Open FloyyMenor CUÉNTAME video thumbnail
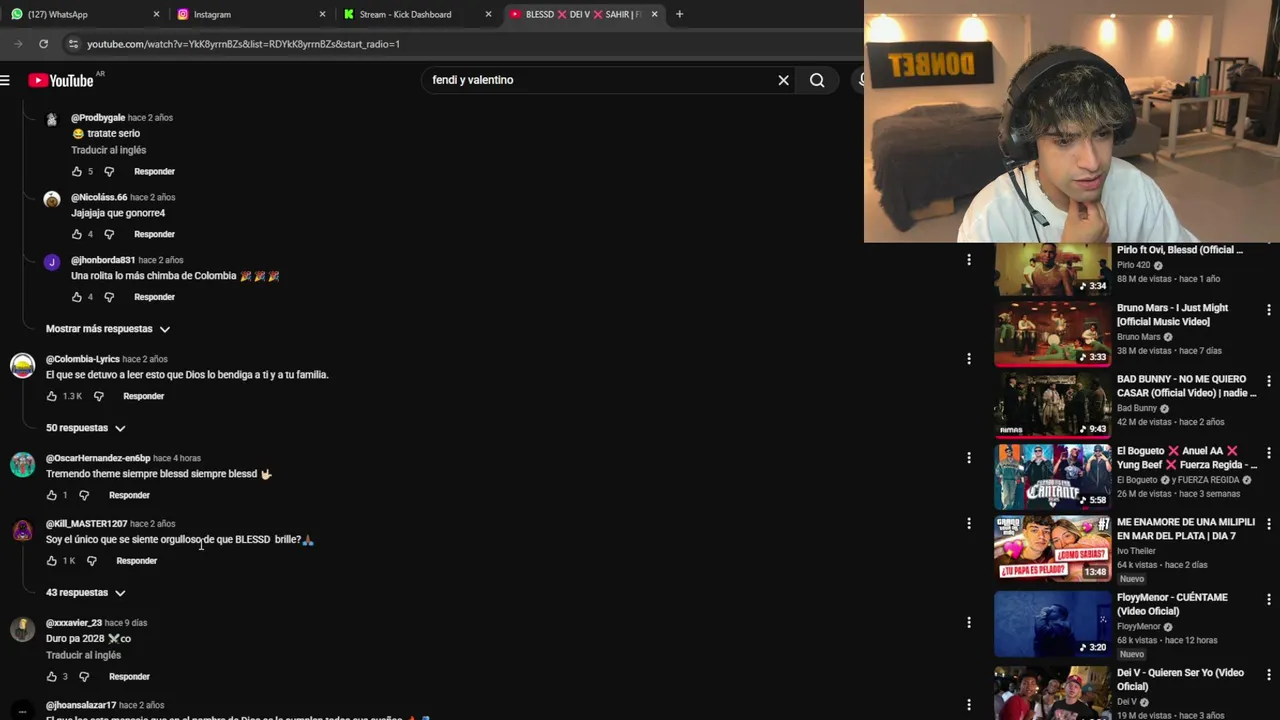Image resolution: width=1280 pixels, height=720 pixels. coord(1052,624)
